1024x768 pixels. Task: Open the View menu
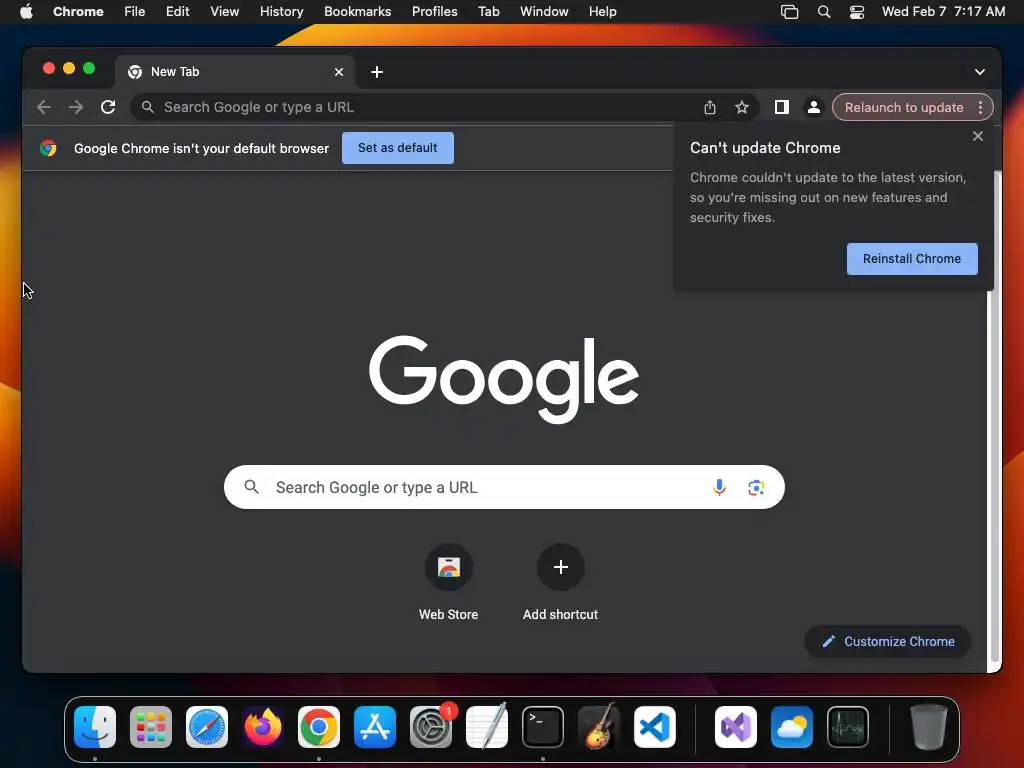[225, 12]
